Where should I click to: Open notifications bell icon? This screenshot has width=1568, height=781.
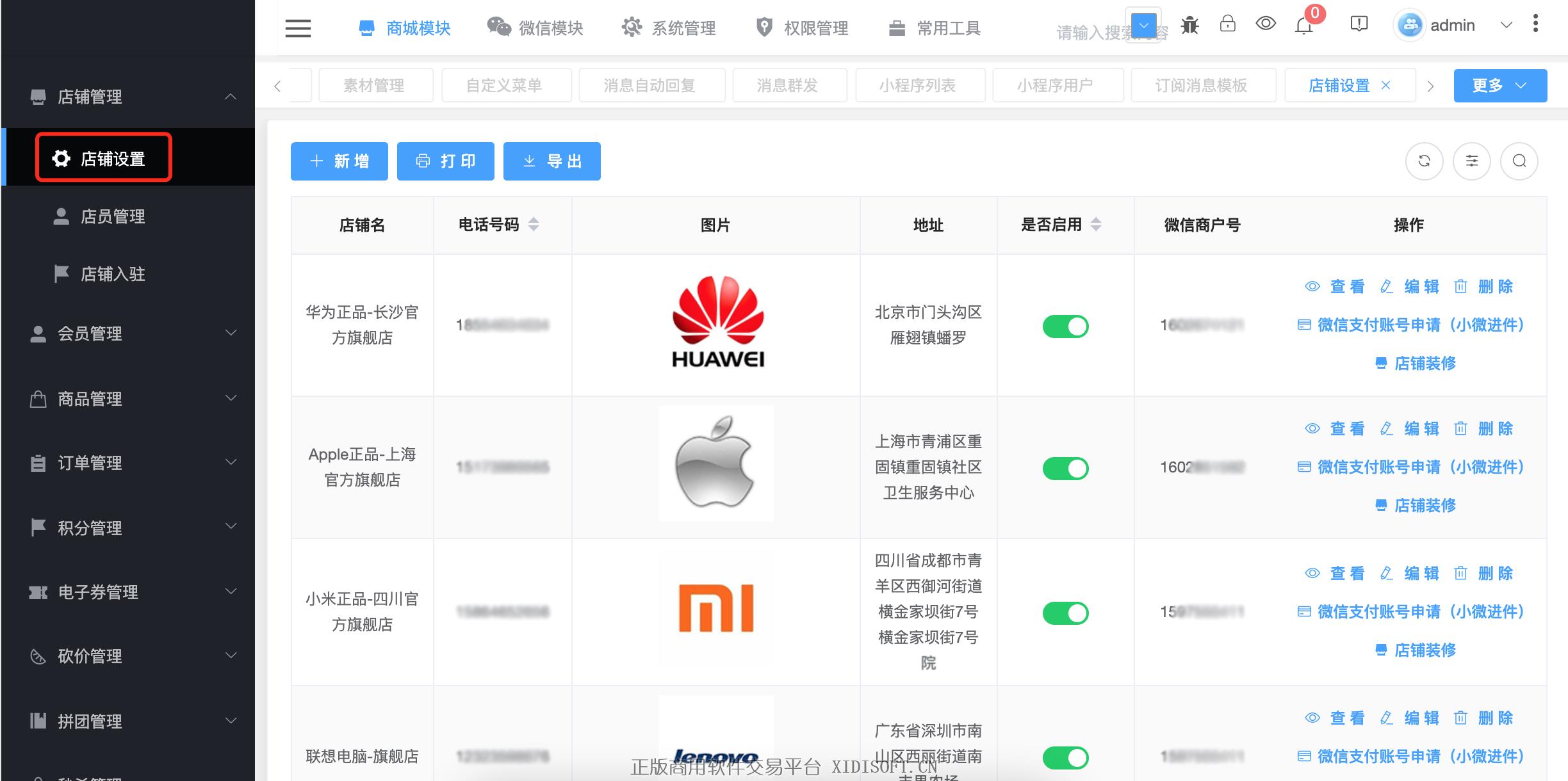(1303, 26)
